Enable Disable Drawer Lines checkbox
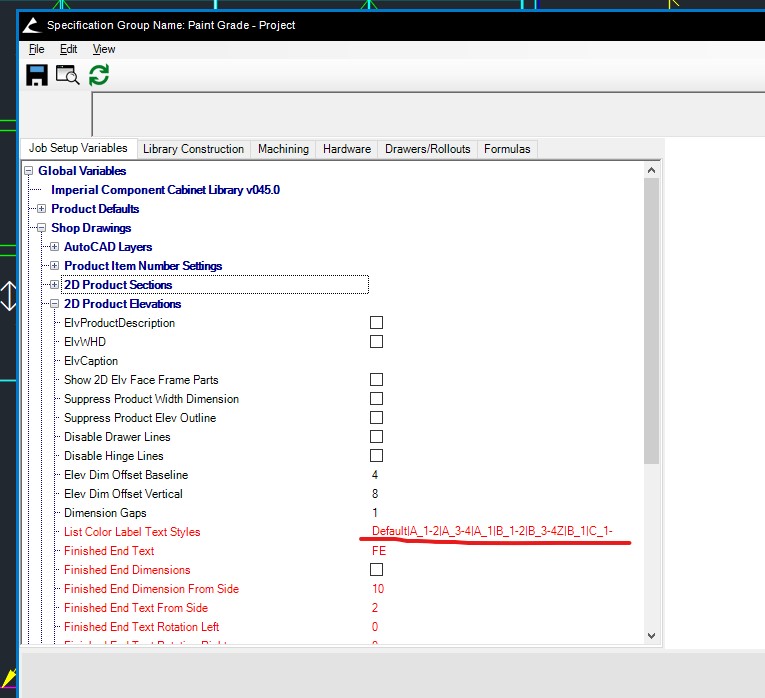 tap(376, 437)
